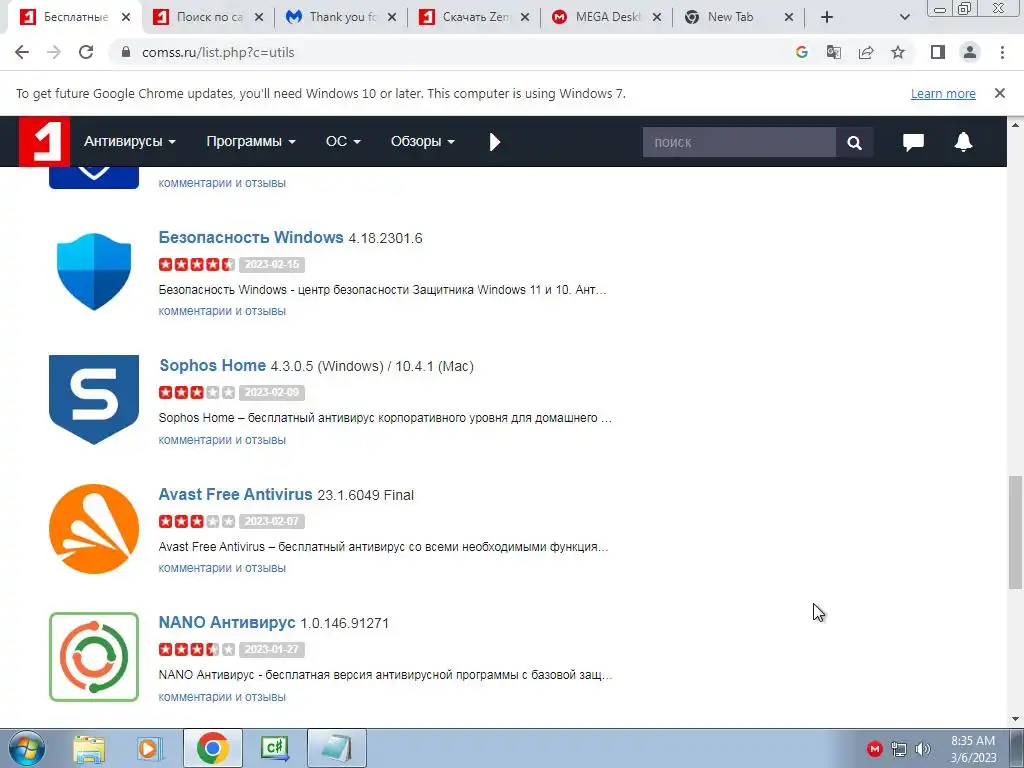The width and height of the screenshot is (1024, 768).
Task: Click the share page icon
Action: click(x=866, y=52)
